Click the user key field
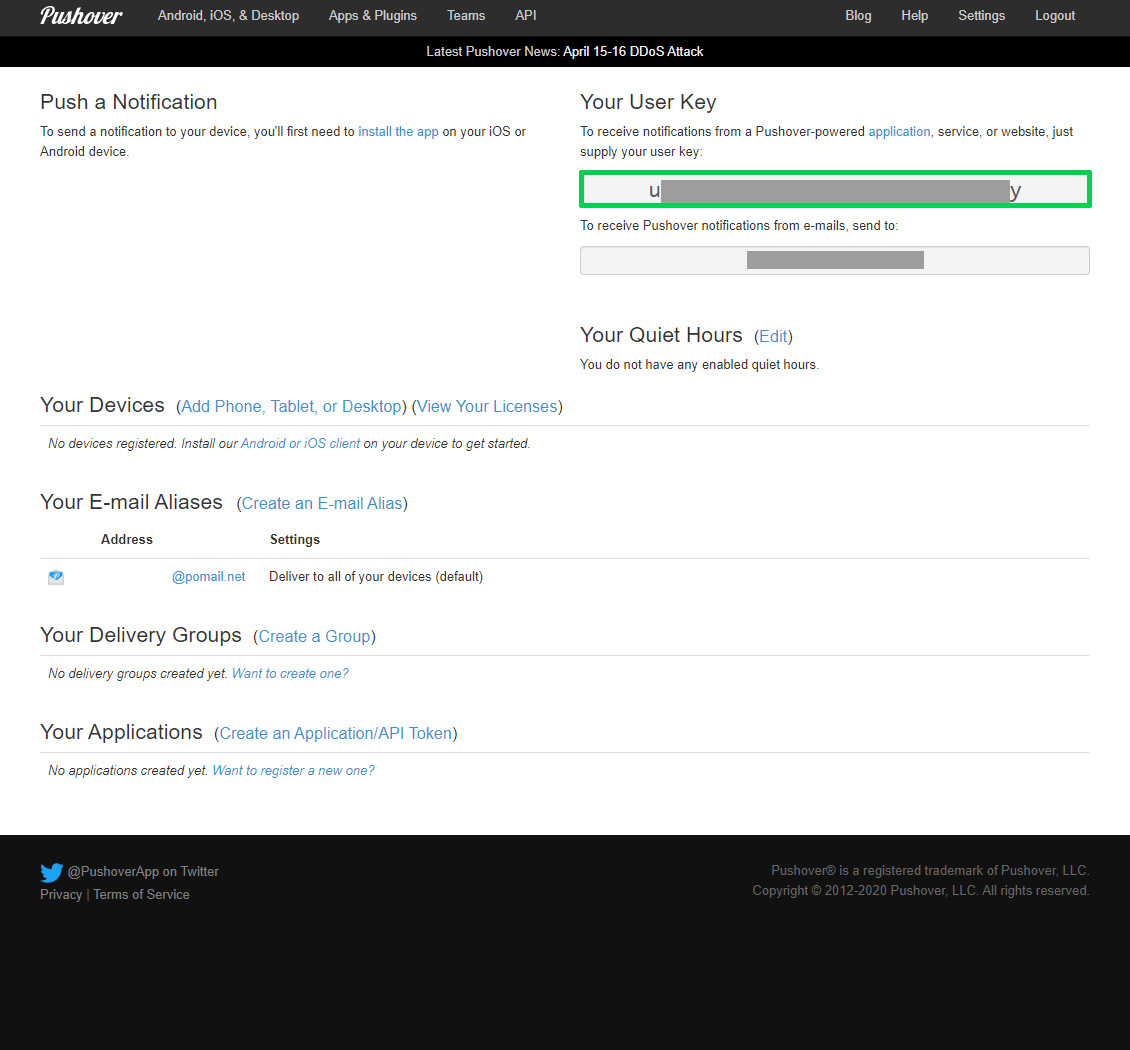This screenshot has height=1050, width=1130. tap(835, 190)
